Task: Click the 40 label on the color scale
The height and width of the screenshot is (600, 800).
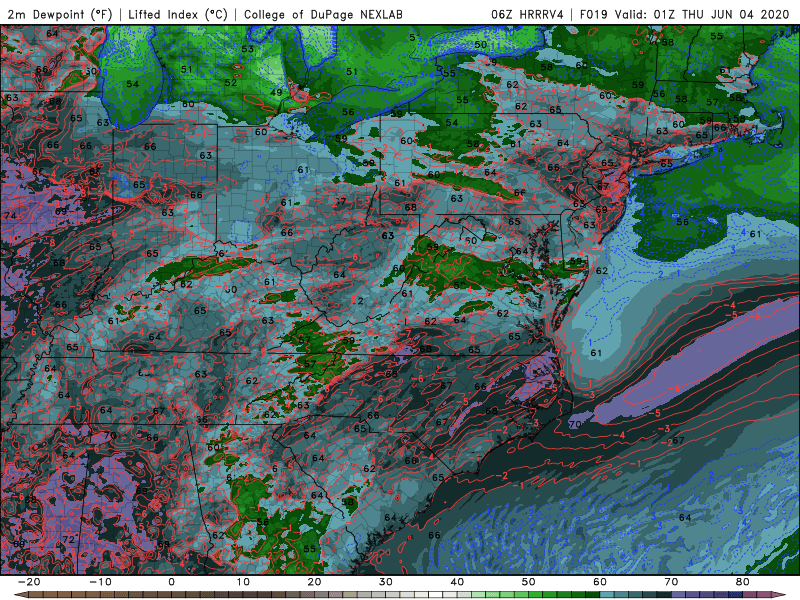Action: tap(457, 582)
